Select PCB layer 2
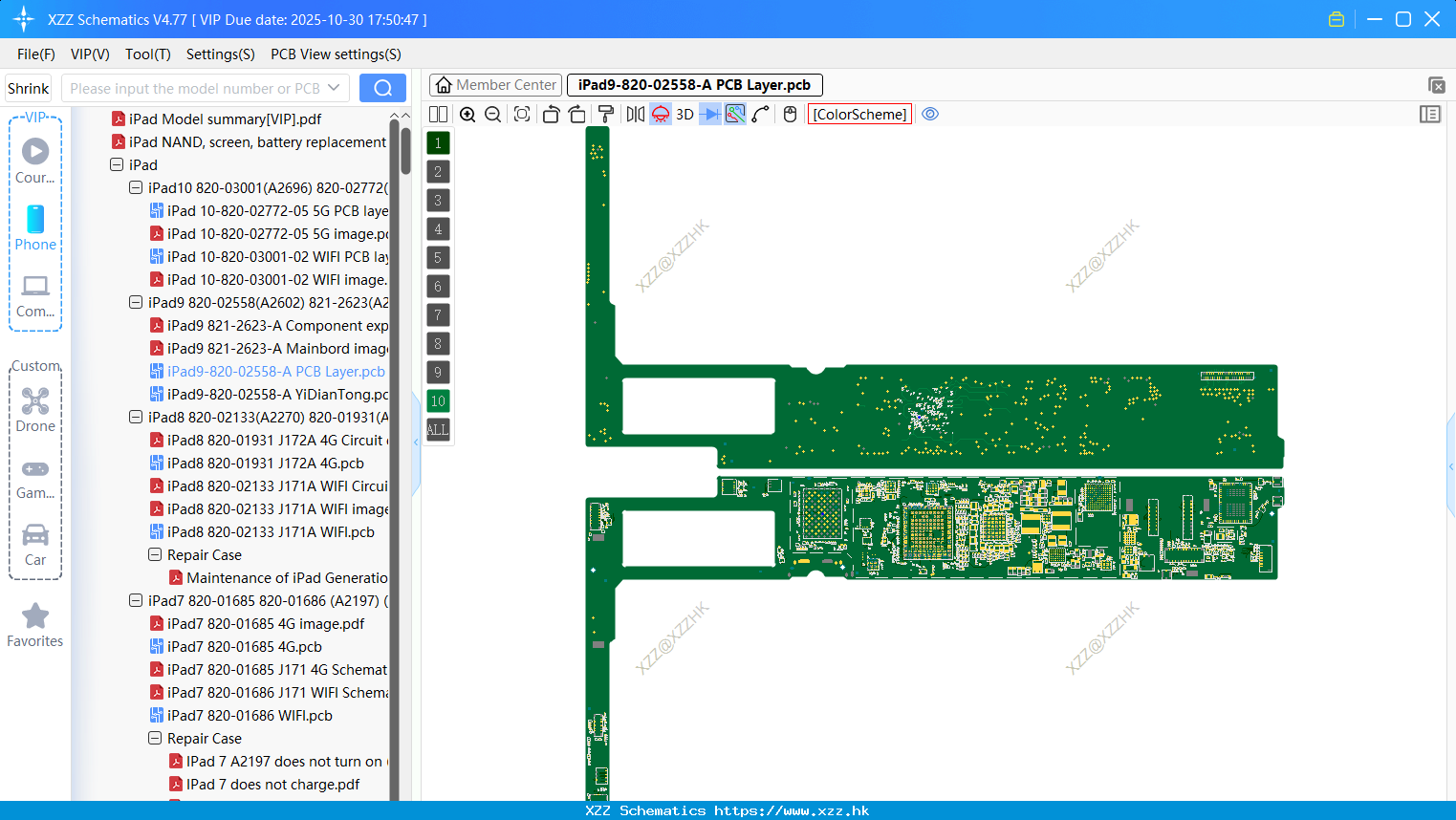Screen dimensions: 1456x820 (438, 172)
